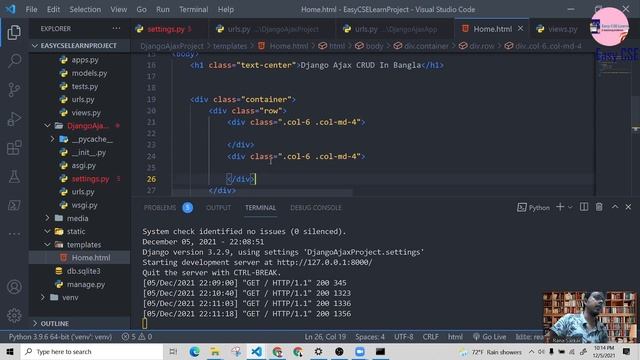The image size is (640, 360).
Task: Click the Windows Start button
Action: pos(10,351)
